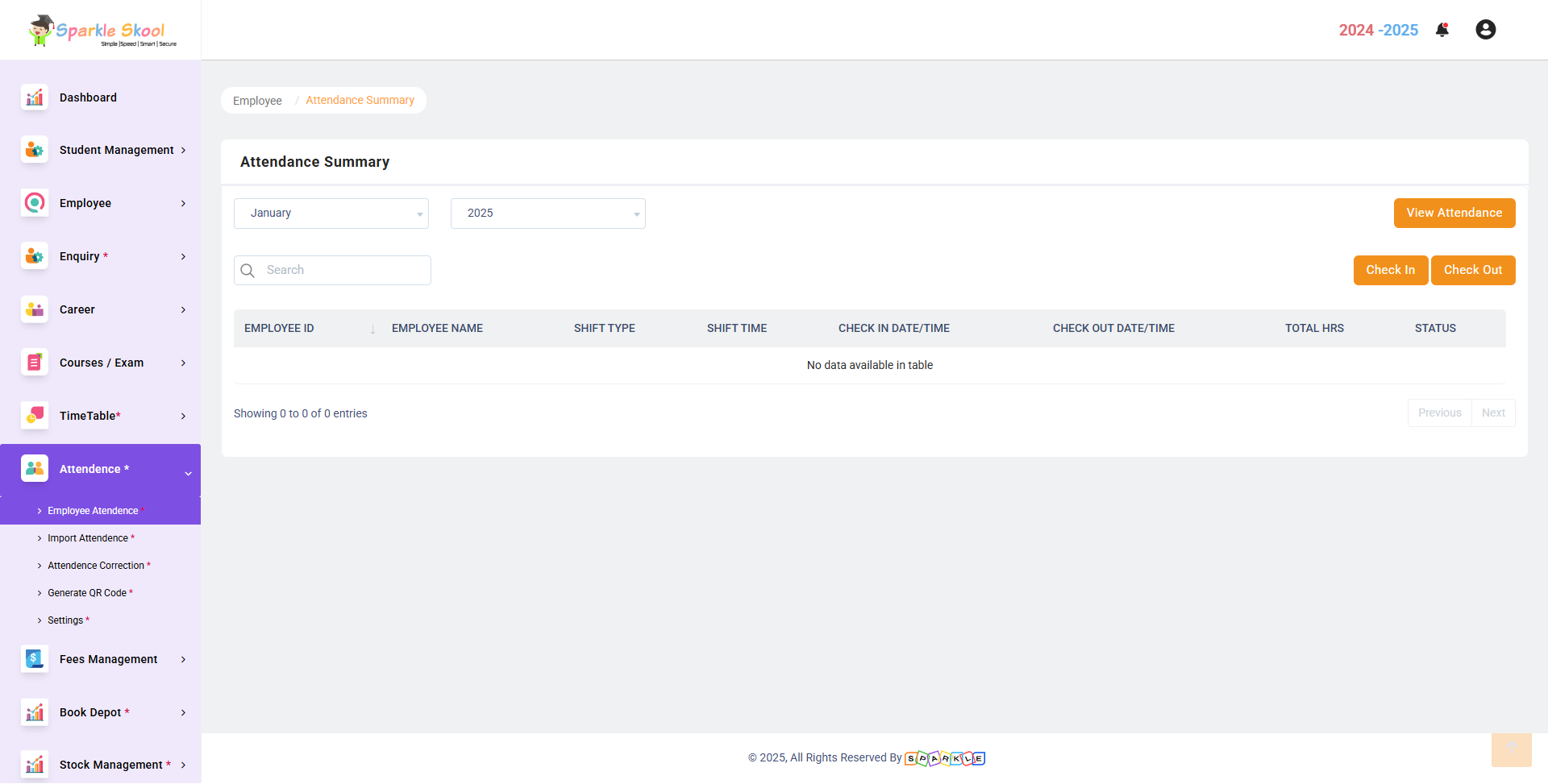Expand the Student Management menu
This screenshot has height=784, width=1548.
click(x=117, y=150)
